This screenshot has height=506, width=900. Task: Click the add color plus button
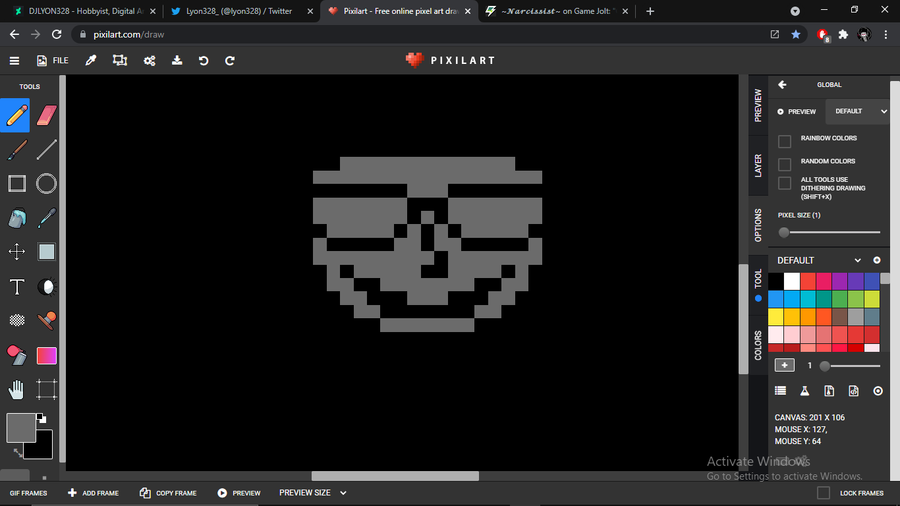785,365
